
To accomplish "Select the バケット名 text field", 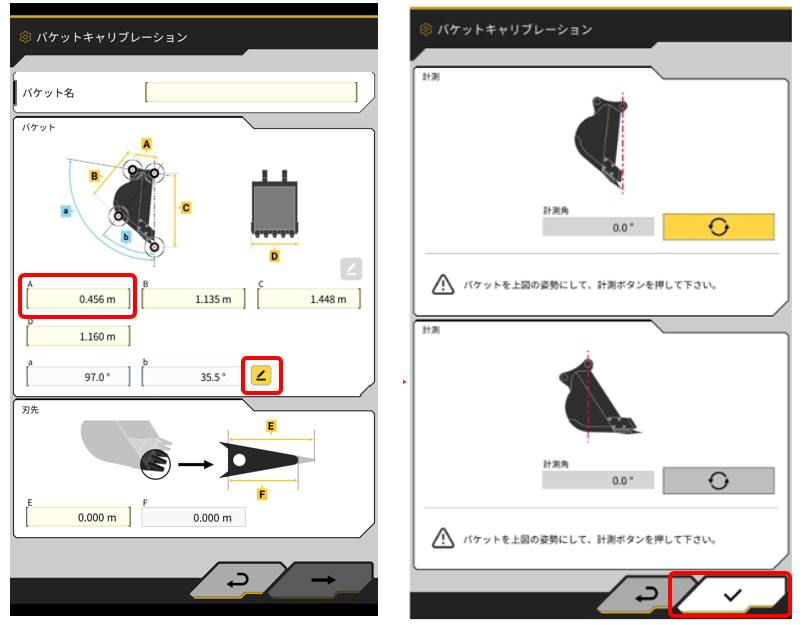I will point(251,92).
